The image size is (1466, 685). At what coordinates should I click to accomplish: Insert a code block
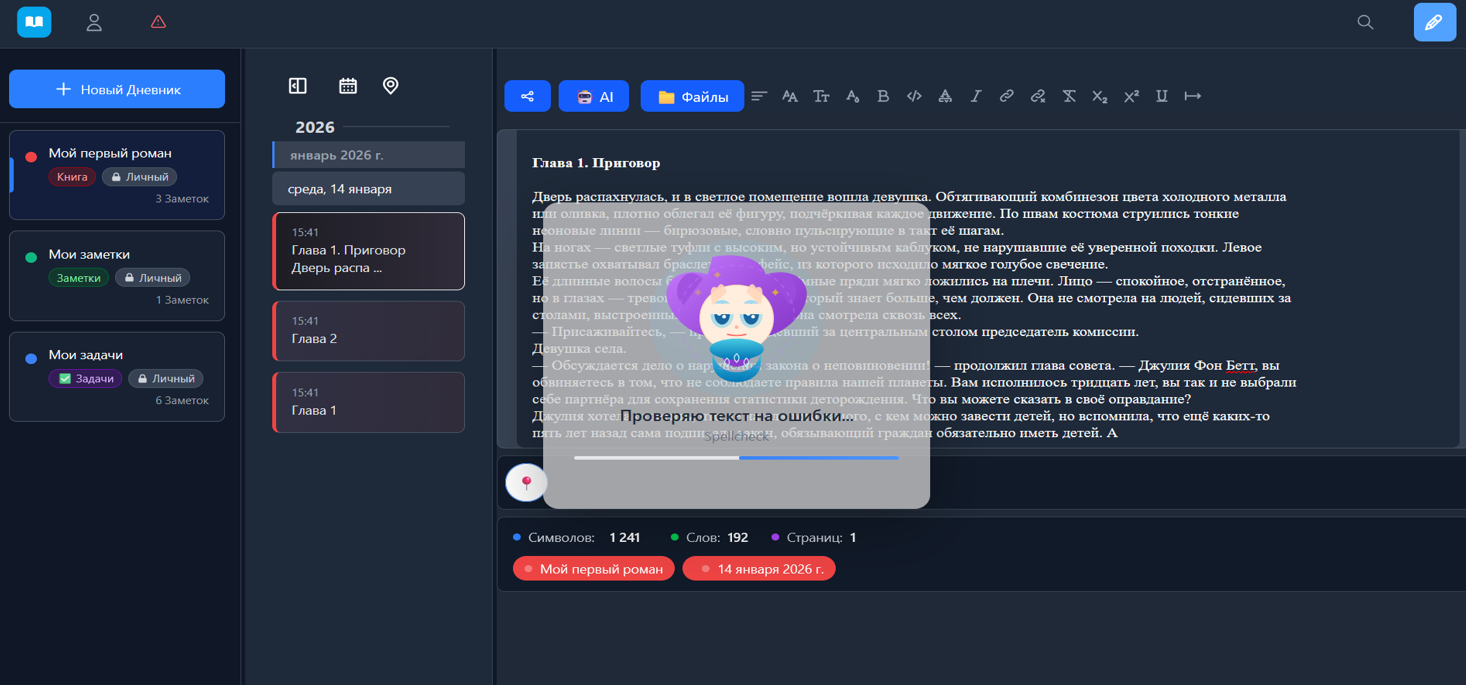click(914, 96)
